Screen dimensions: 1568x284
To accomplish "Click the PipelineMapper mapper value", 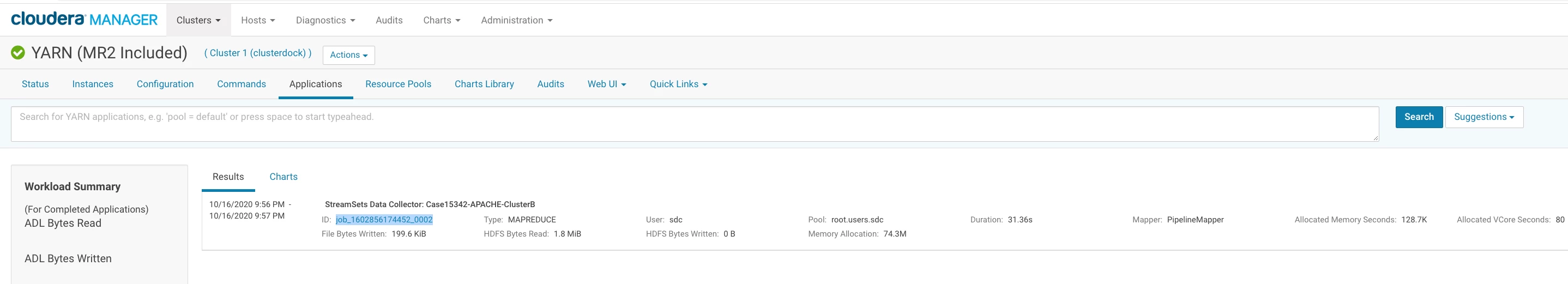I will (x=1196, y=220).
